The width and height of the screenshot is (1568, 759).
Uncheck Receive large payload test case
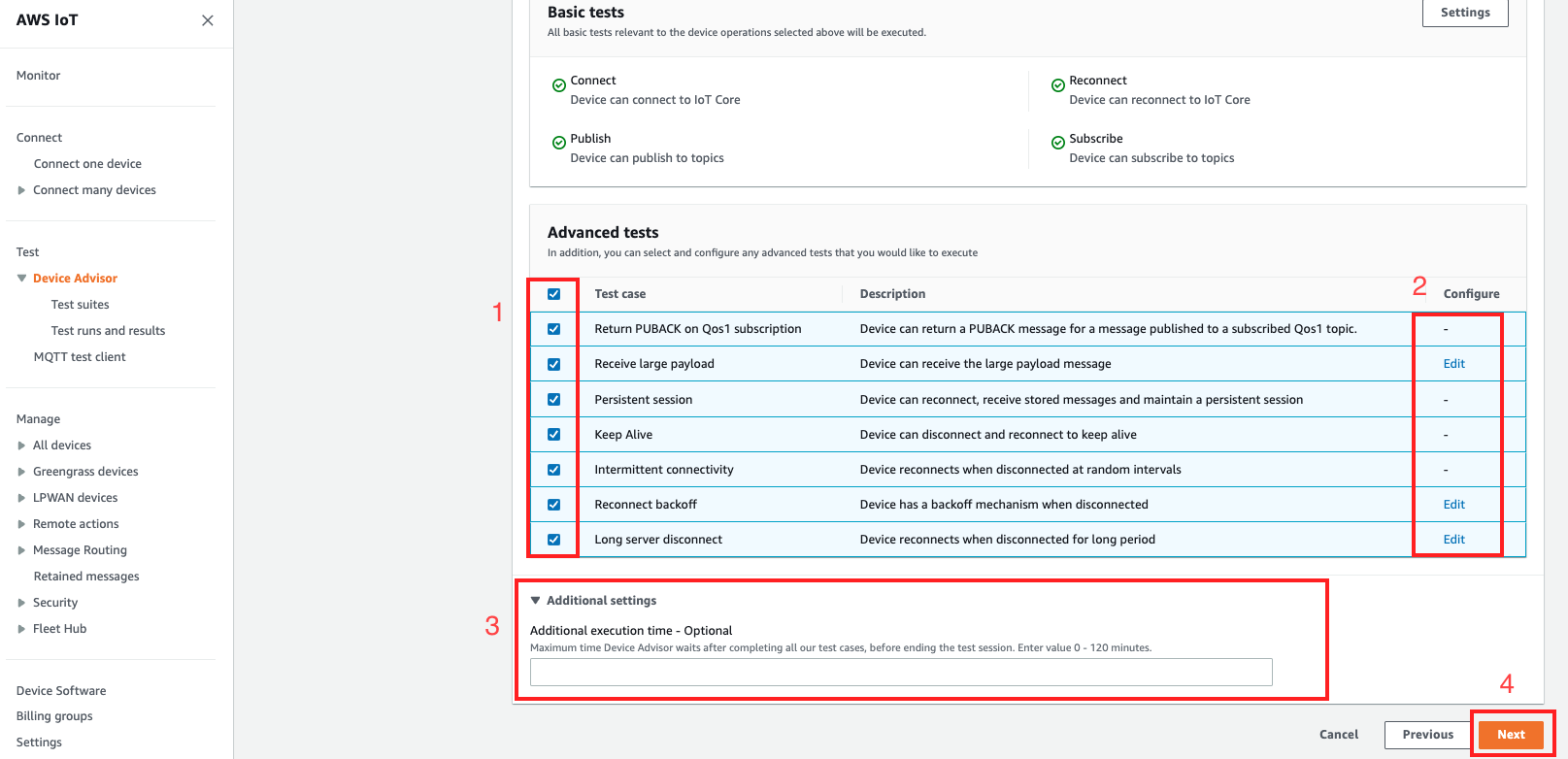[x=553, y=364]
